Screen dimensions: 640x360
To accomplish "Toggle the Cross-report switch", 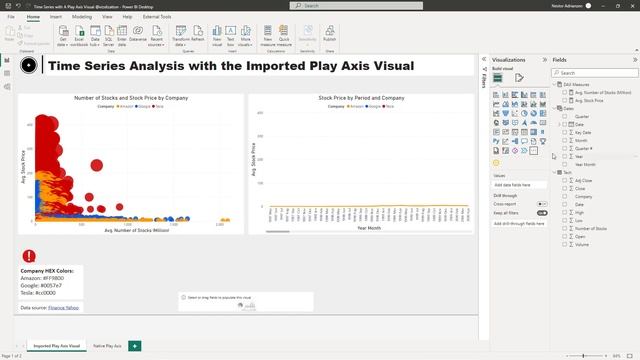I will pyautogui.click(x=542, y=204).
